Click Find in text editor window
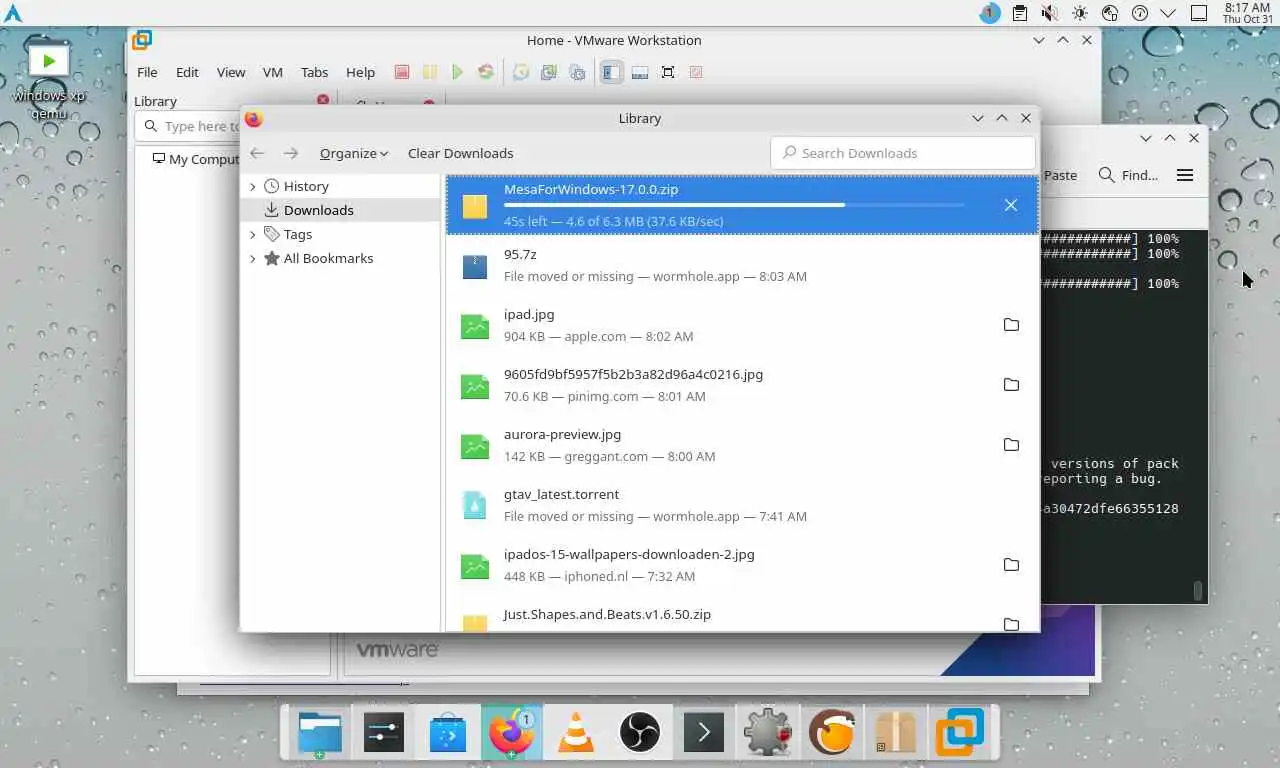The height and width of the screenshot is (768, 1280). coord(1128,175)
